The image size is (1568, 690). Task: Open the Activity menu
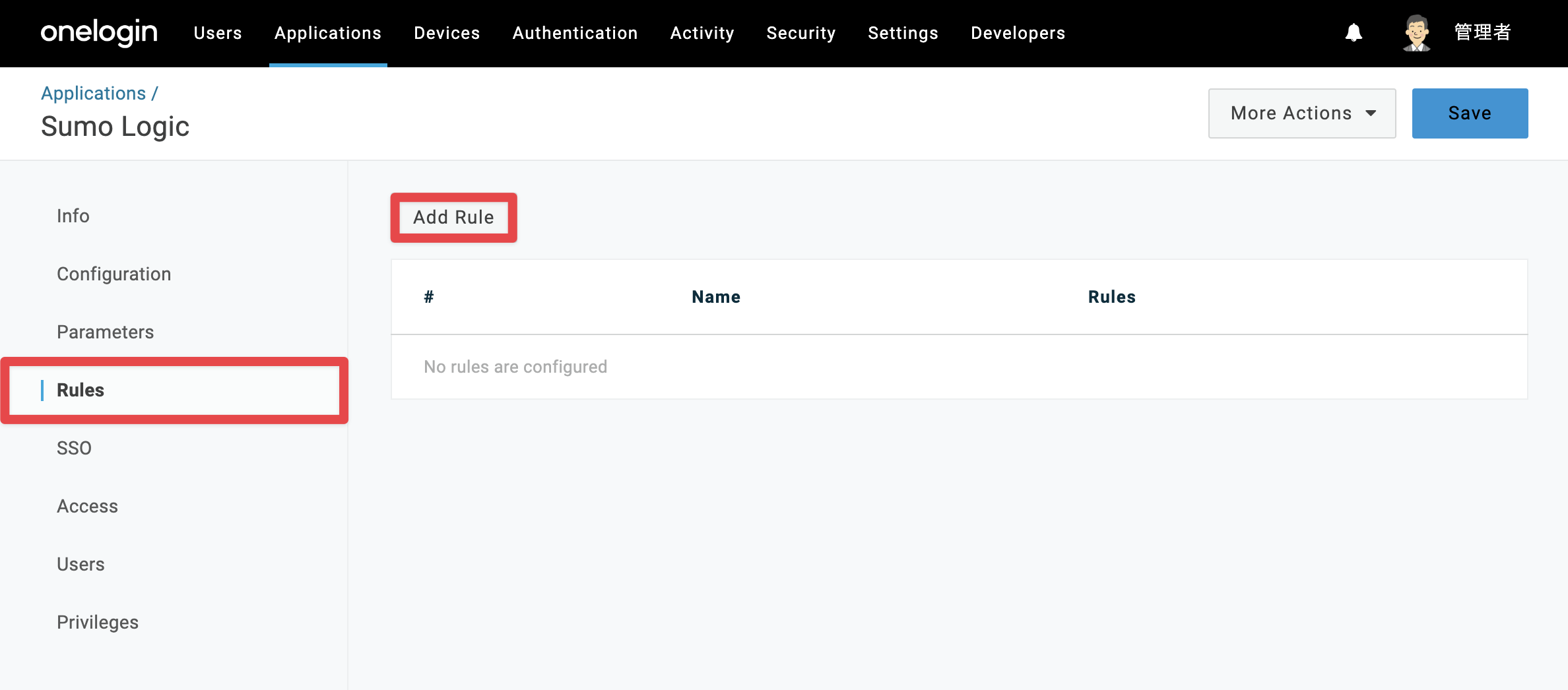pyautogui.click(x=702, y=33)
